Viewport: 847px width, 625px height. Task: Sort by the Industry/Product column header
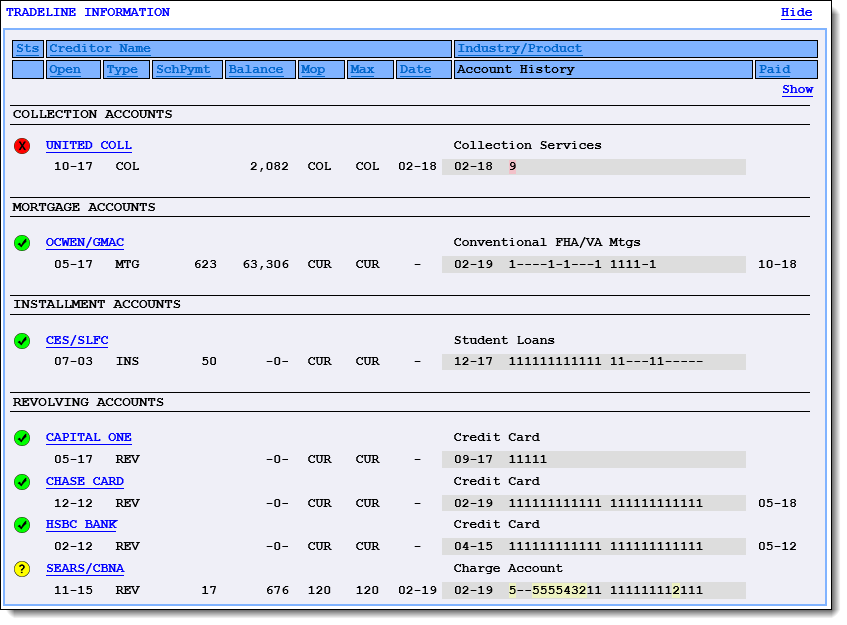(x=520, y=49)
